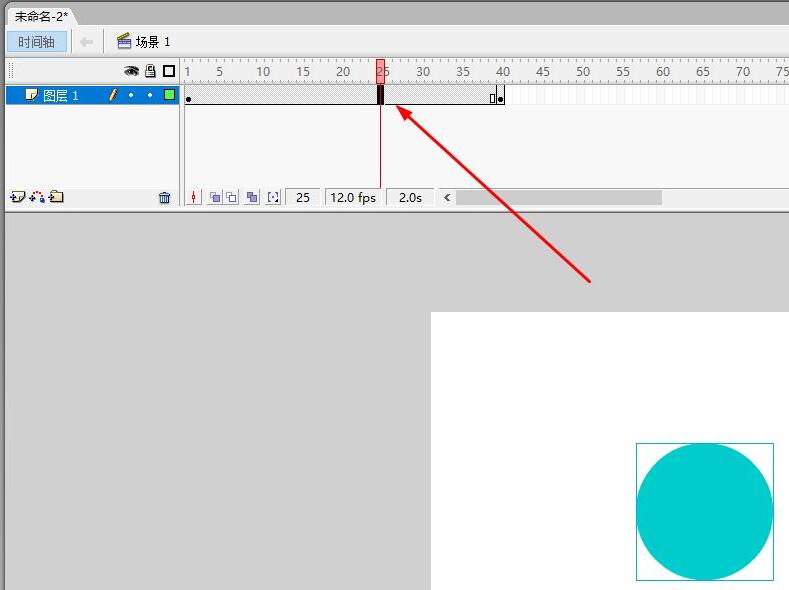This screenshot has height=590, width=789.
Task: Click the 图层 1 layer page icon
Action: [32, 95]
